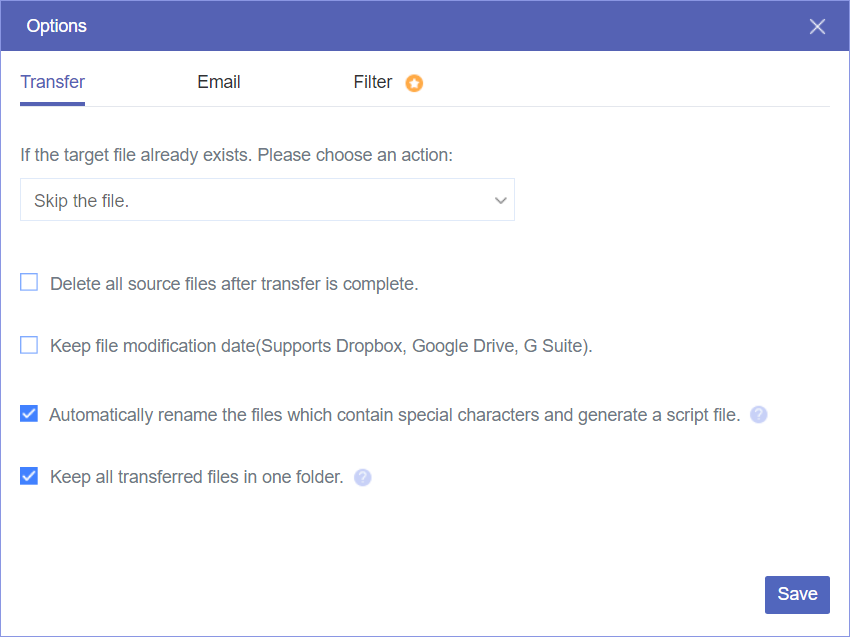This screenshot has height=637, width=850.
Task: Open help icon for automatic rename option
Action: tap(759, 415)
